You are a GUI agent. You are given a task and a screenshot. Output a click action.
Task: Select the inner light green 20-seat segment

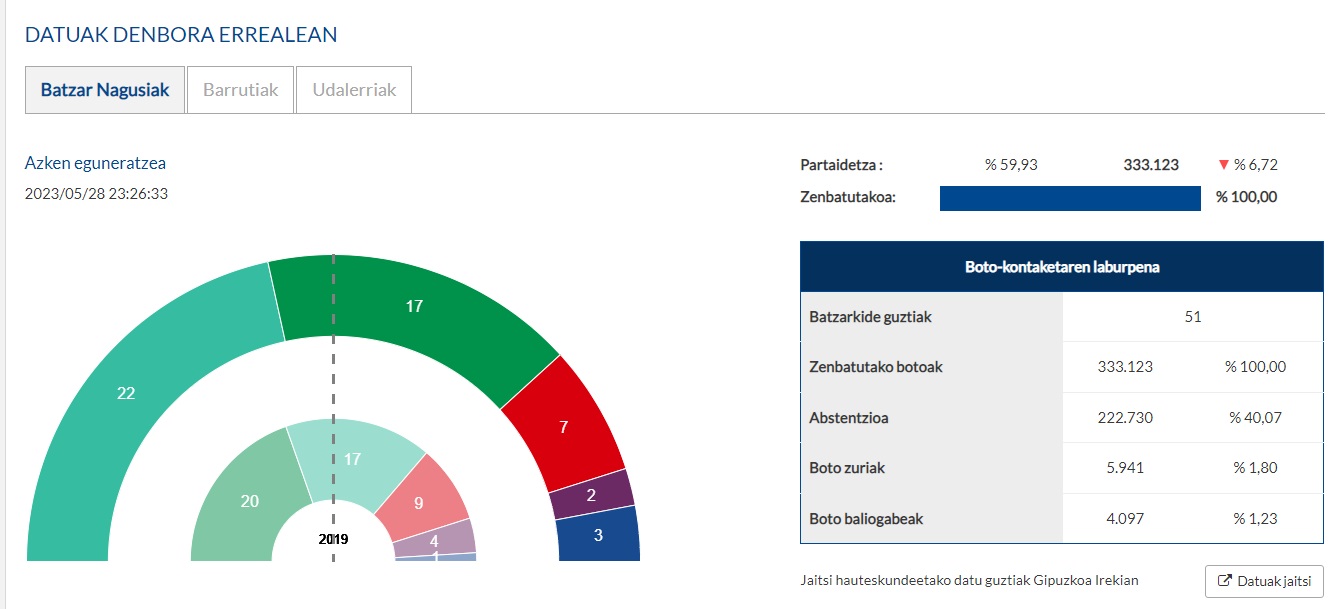[249, 501]
